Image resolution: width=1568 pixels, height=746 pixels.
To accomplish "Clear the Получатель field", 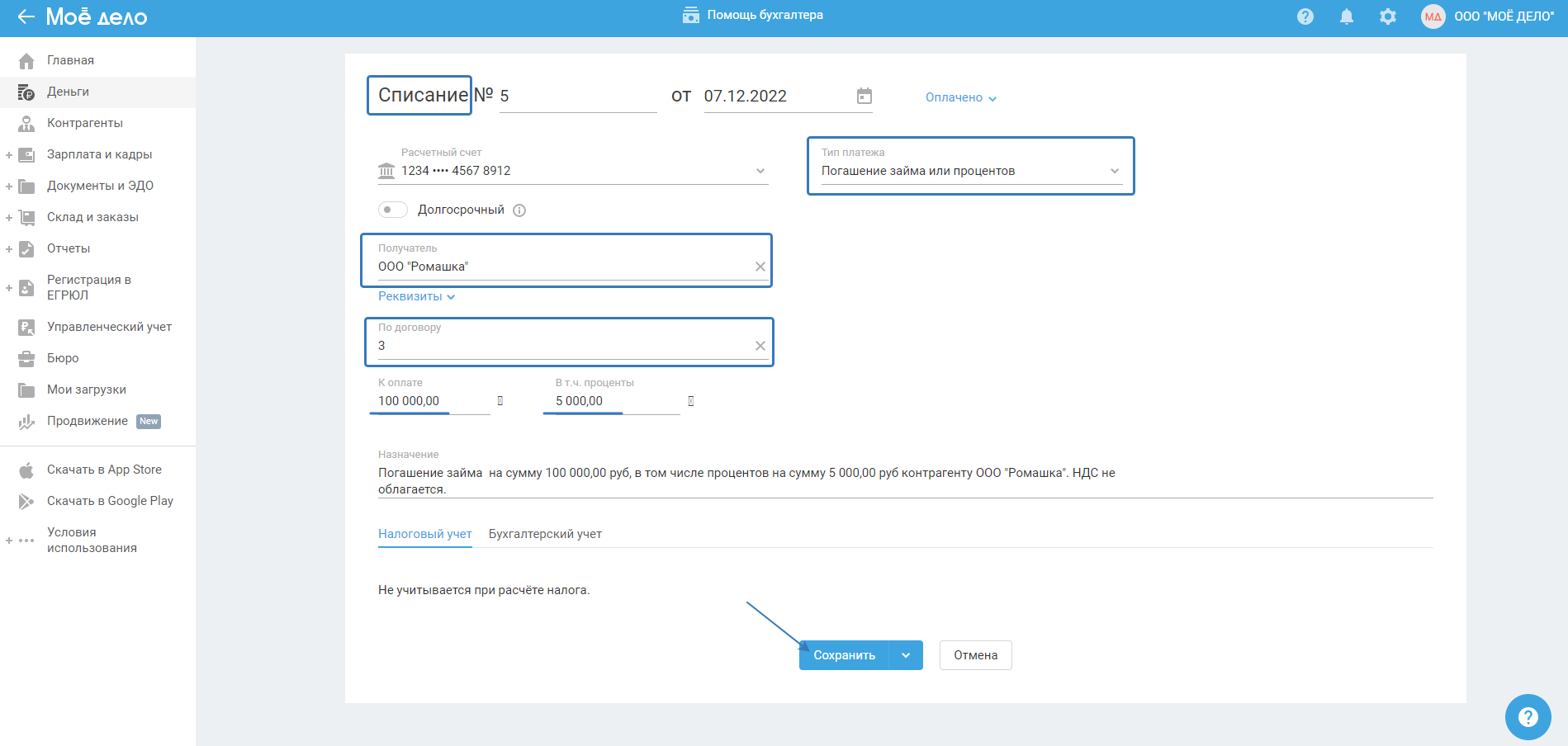I will point(760,267).
